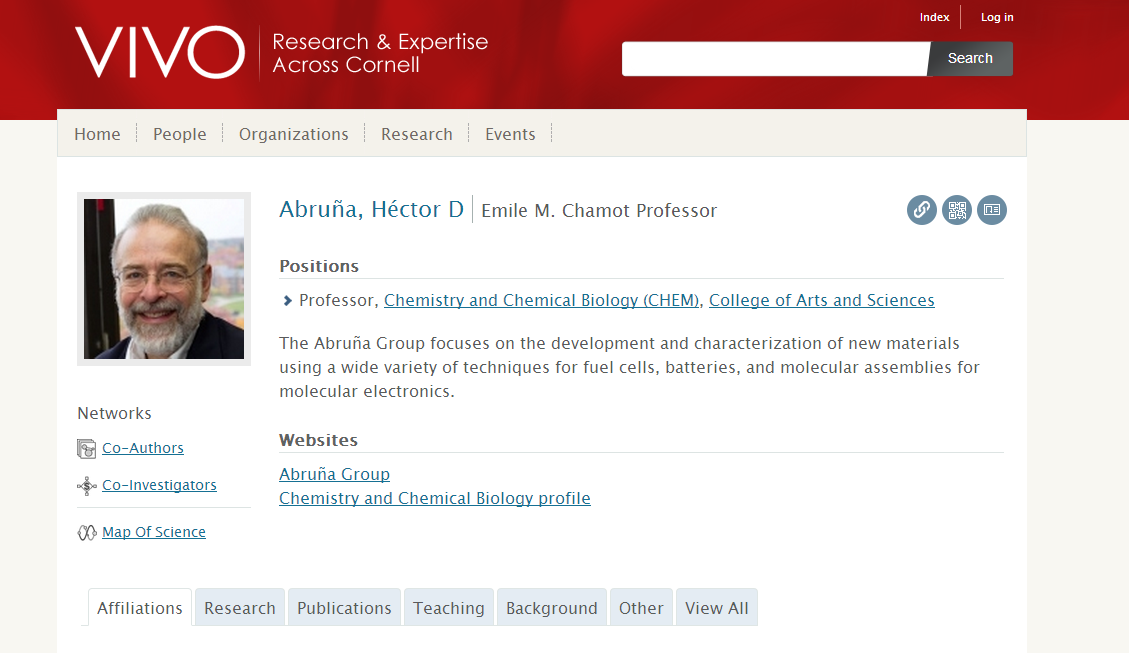Open the Map Of Science link
This screenshot has width=1129, height=653.
154,532
